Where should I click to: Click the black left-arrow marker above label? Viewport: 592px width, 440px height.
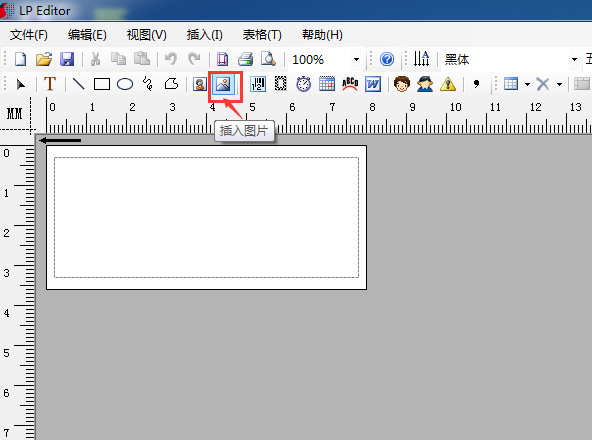[60, 140]
